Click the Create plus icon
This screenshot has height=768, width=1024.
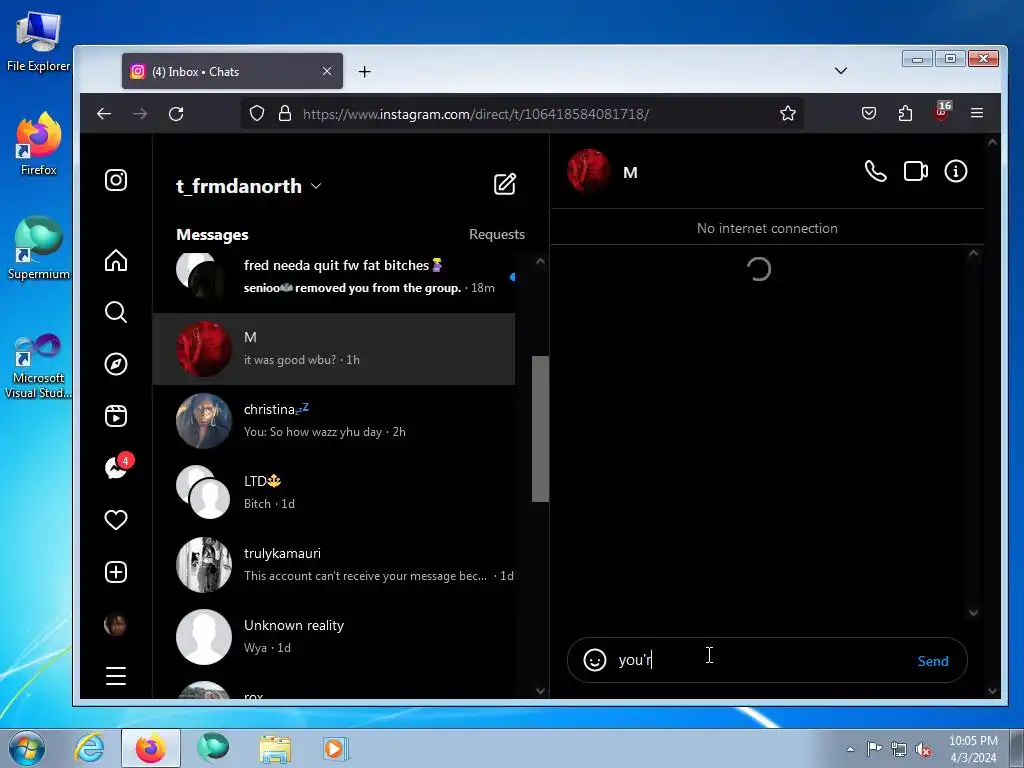tap(116, 572)
